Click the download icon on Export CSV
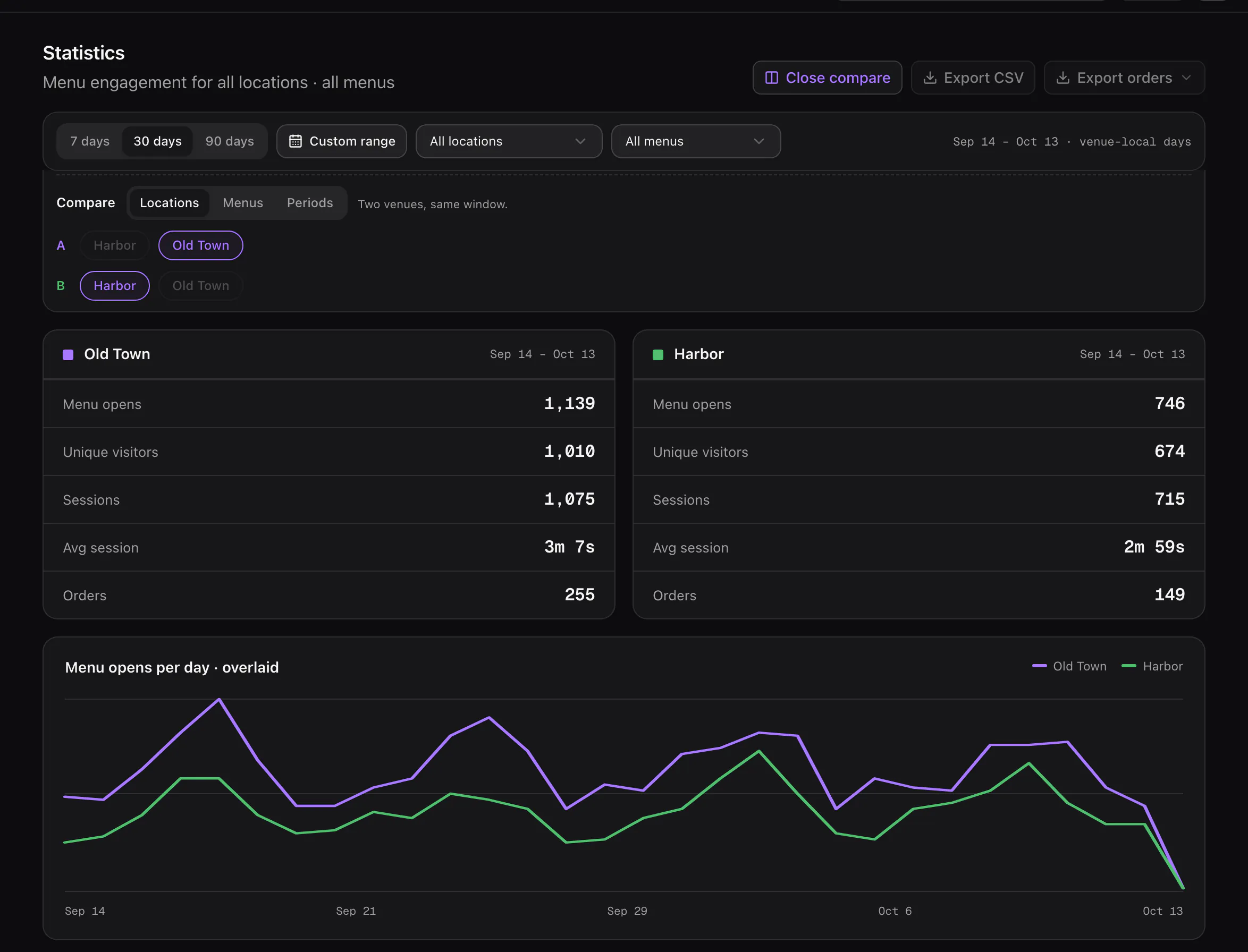This screenshot has width=1248, height=952. coord(930,78)
